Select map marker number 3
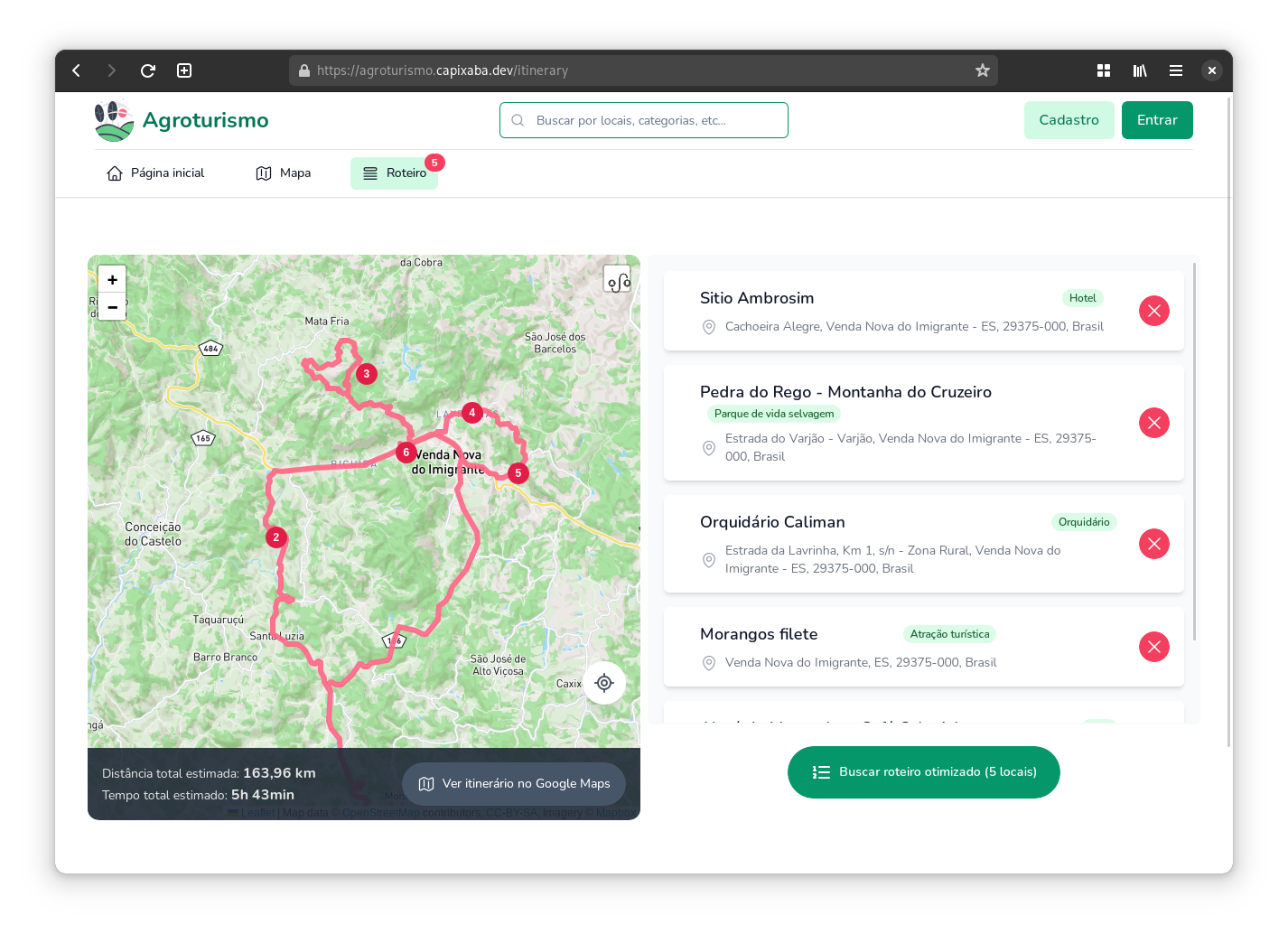This screenshot has width=1288, height=934. [x=366, y=374]
